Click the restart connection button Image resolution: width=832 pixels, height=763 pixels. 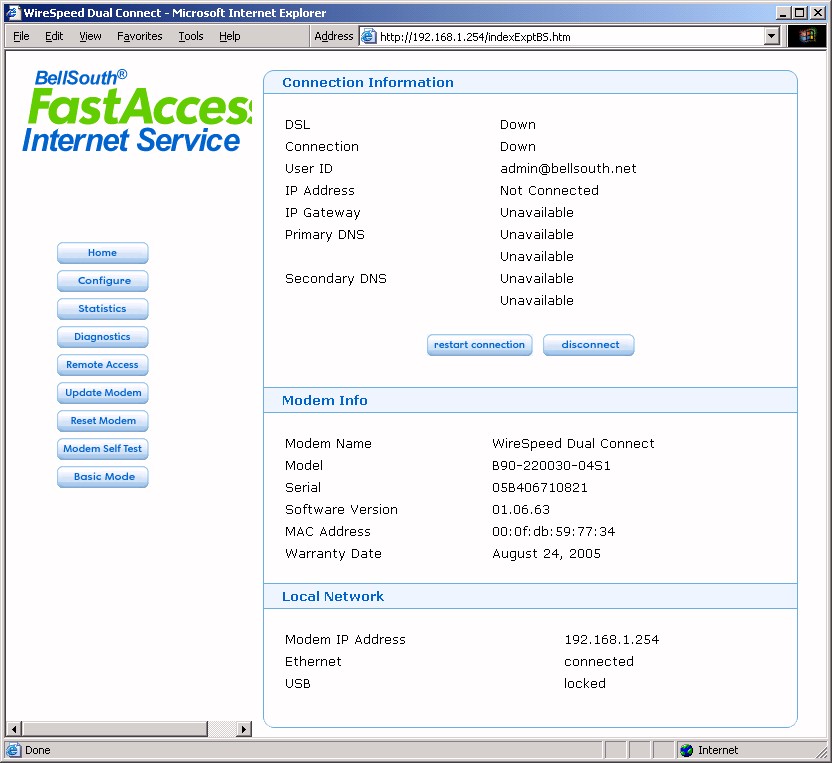[479, 345]
